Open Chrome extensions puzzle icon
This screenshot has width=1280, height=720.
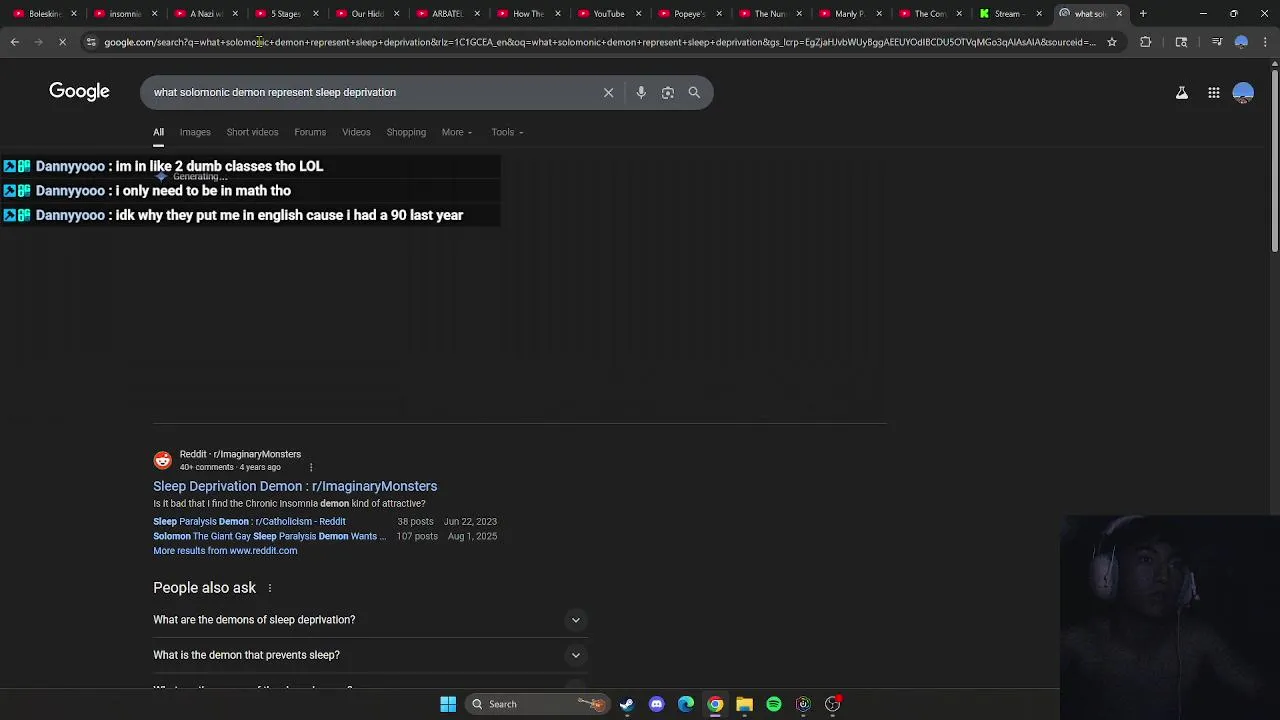1146,42
